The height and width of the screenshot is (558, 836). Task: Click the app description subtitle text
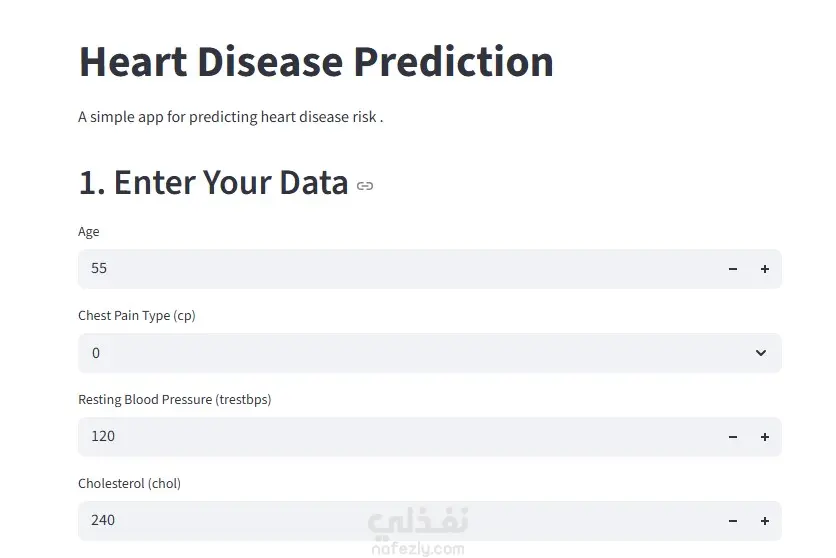231,117
